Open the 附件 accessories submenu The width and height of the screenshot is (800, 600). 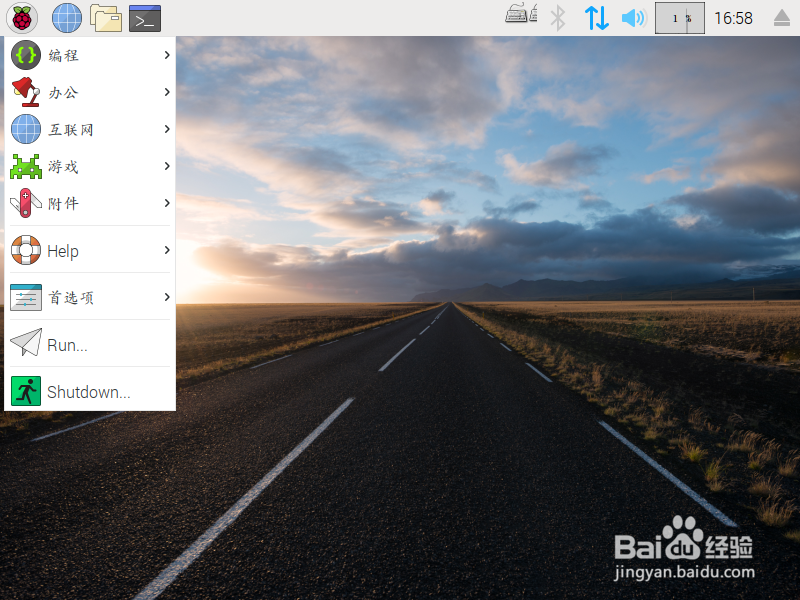point(90,203)
